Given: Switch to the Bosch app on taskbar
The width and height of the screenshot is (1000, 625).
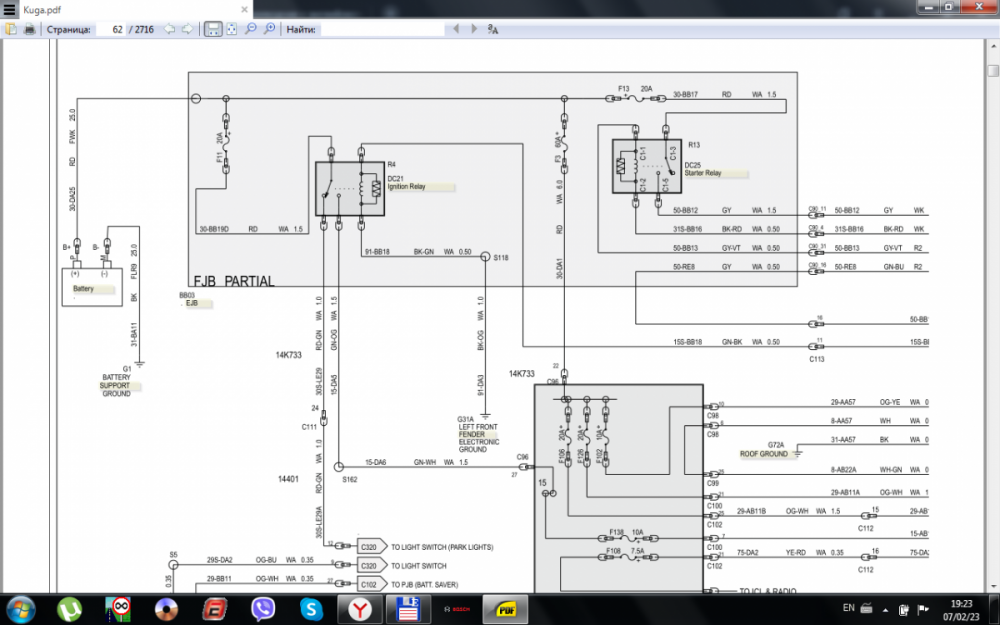Looking at the screenshot, I should coord(456,609).
